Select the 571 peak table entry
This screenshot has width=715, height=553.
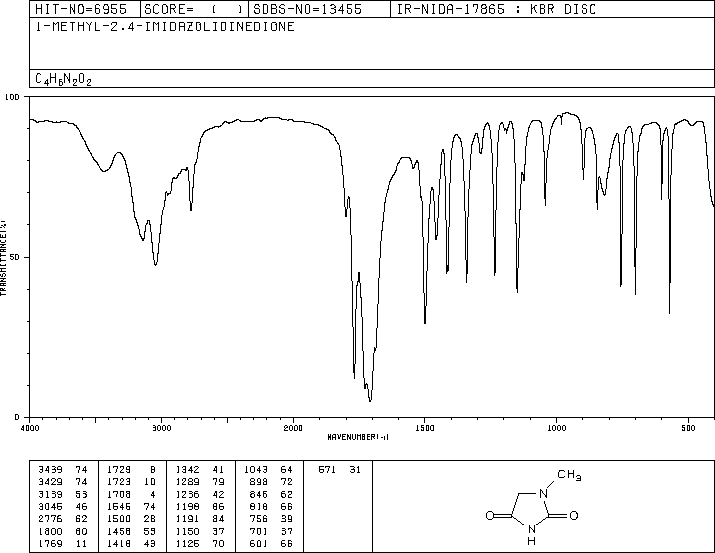(339, 469)
